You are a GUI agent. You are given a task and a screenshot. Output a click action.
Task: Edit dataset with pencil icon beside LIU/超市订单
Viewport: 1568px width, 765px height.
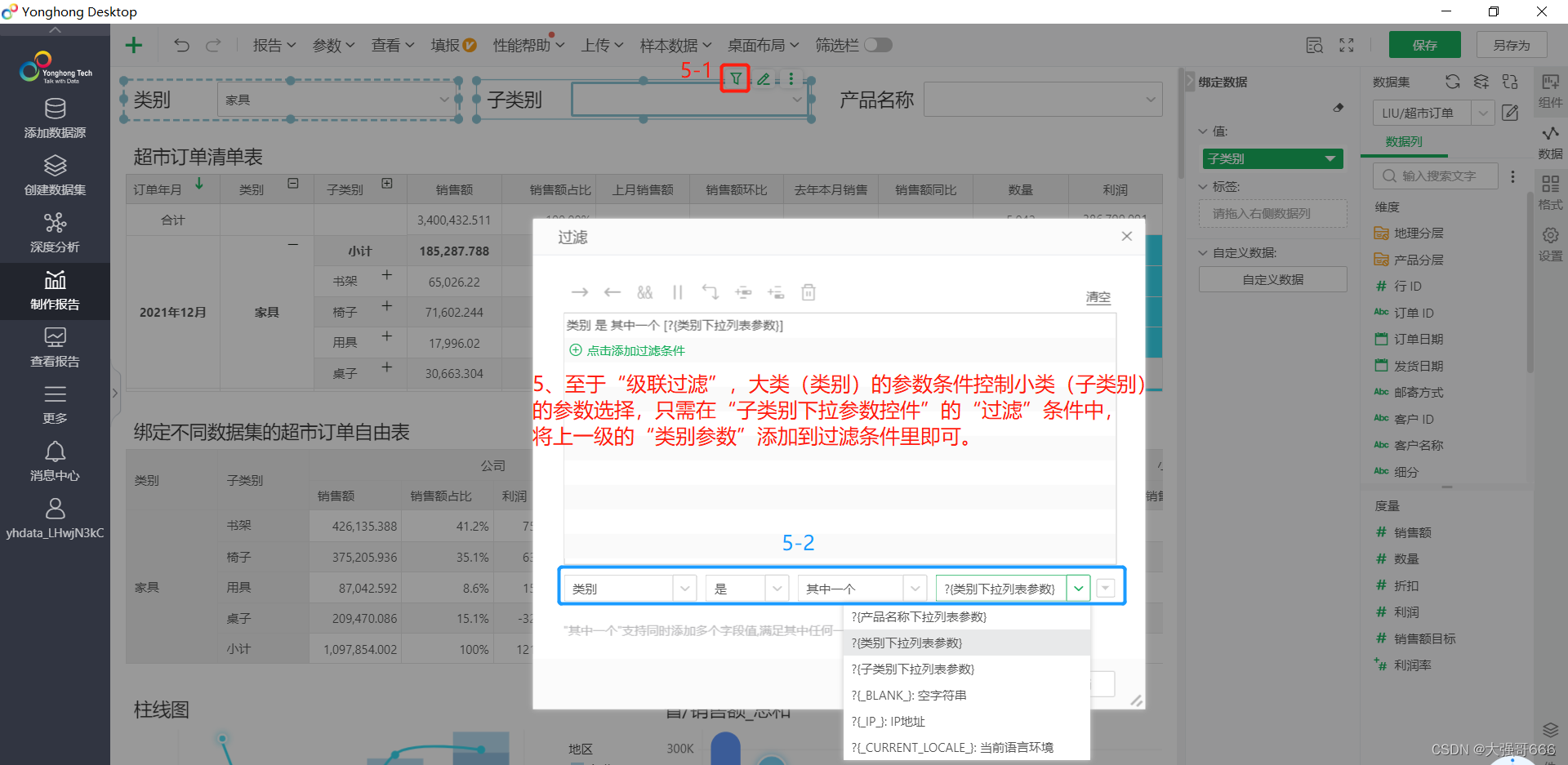pyautogui.click(x=1510, y=113)
